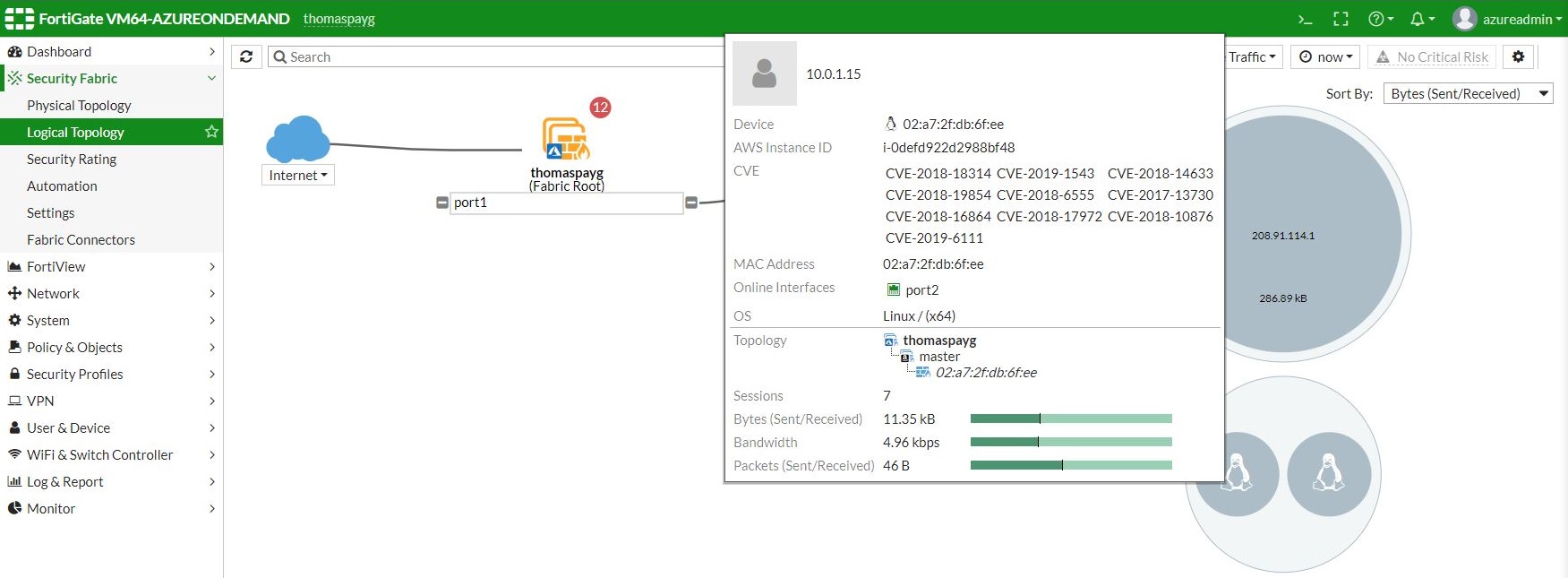Click 02:a7:2f:db:6f:ee in Topology tree

[985, 372]
